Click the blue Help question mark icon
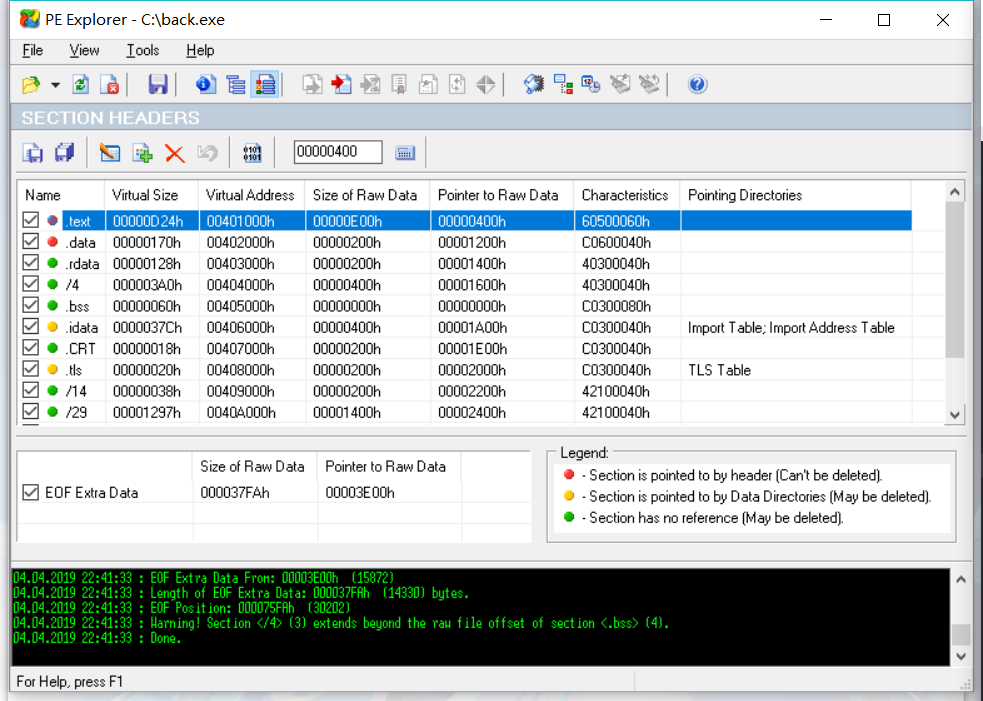 click(x=697, y=85)
